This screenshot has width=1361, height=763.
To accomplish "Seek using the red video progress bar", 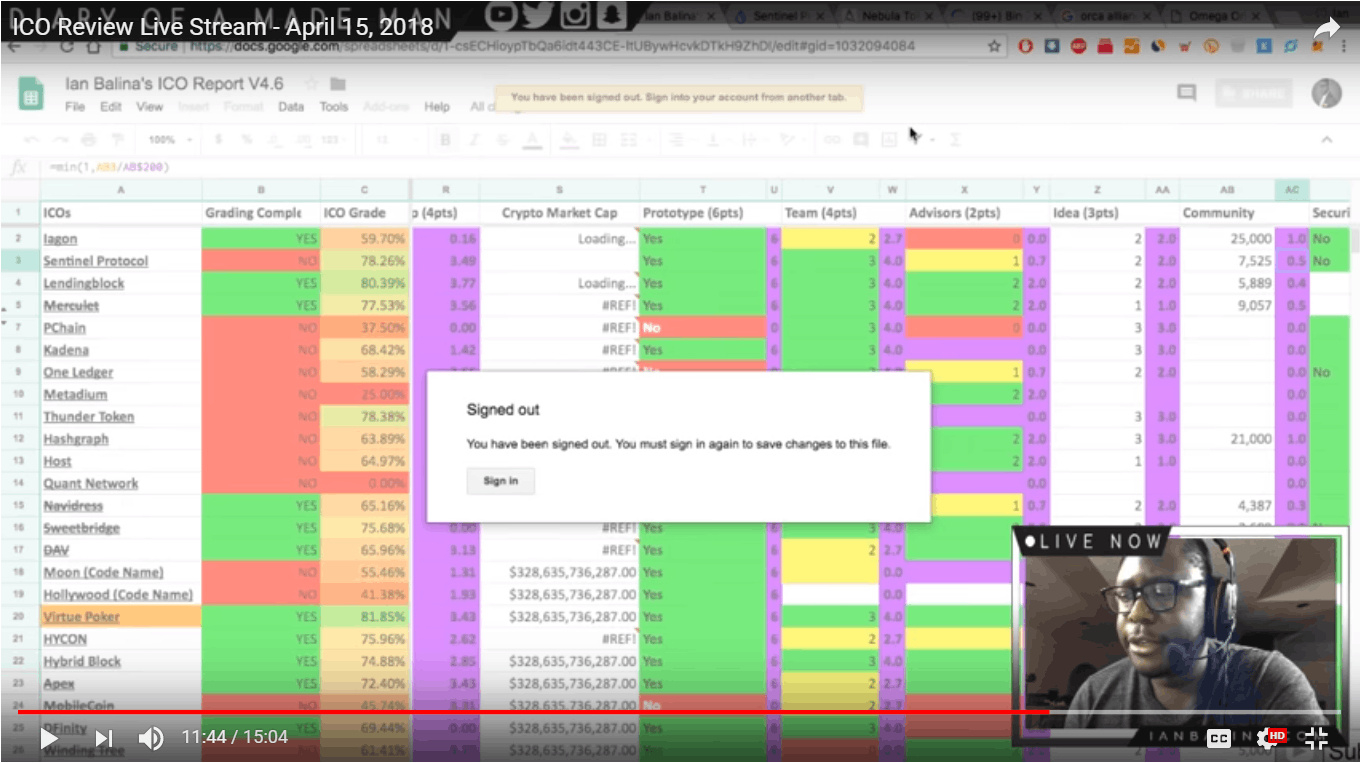I will [535, 712].
